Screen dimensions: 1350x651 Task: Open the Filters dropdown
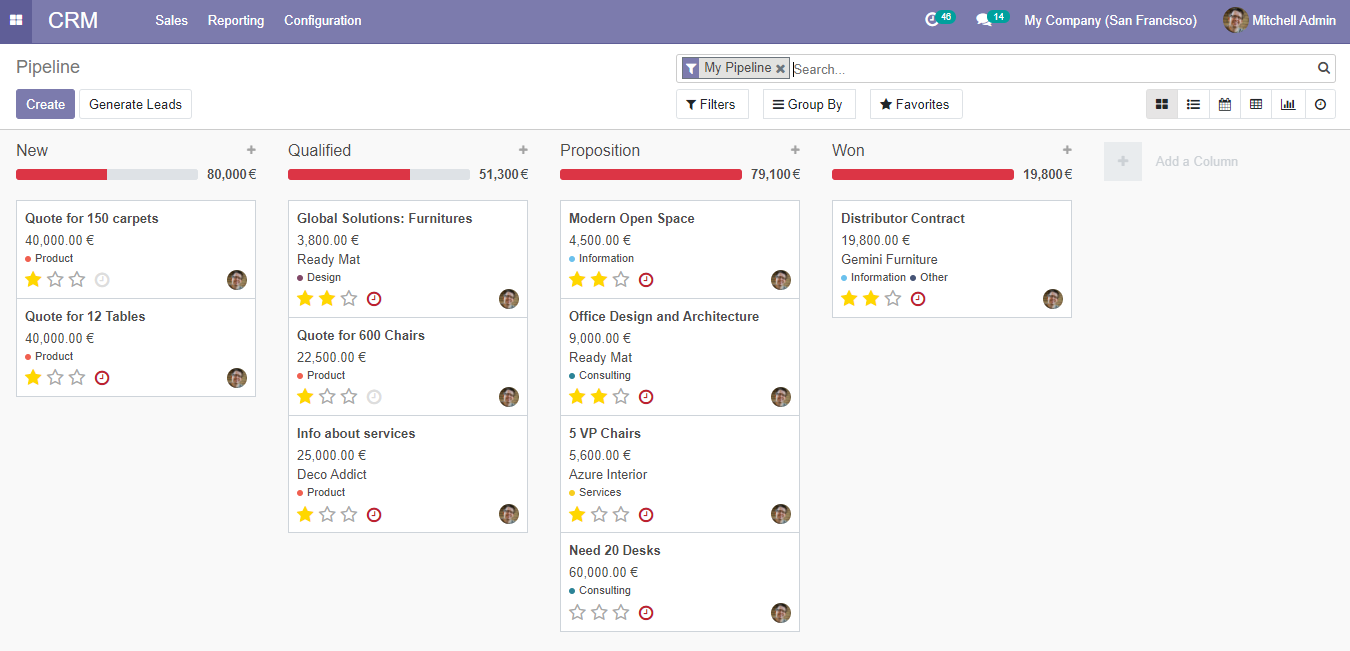tap(712, 103)
